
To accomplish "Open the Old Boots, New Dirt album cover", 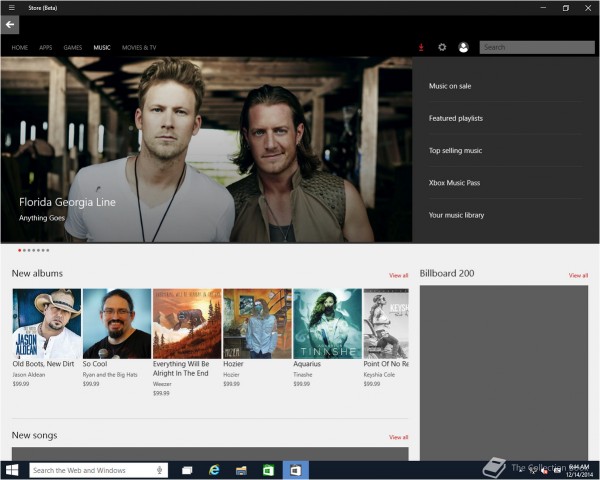I will pyautogui.click(x=47, y=323).
